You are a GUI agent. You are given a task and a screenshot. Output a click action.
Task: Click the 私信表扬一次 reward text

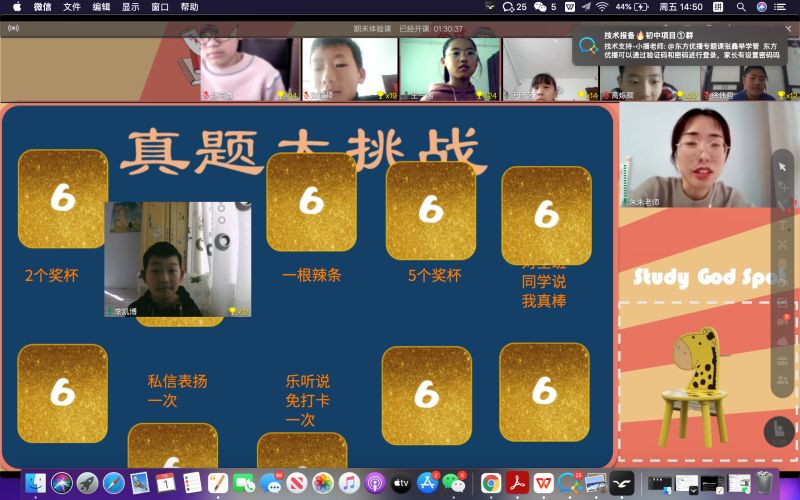[x=177, y=391]
